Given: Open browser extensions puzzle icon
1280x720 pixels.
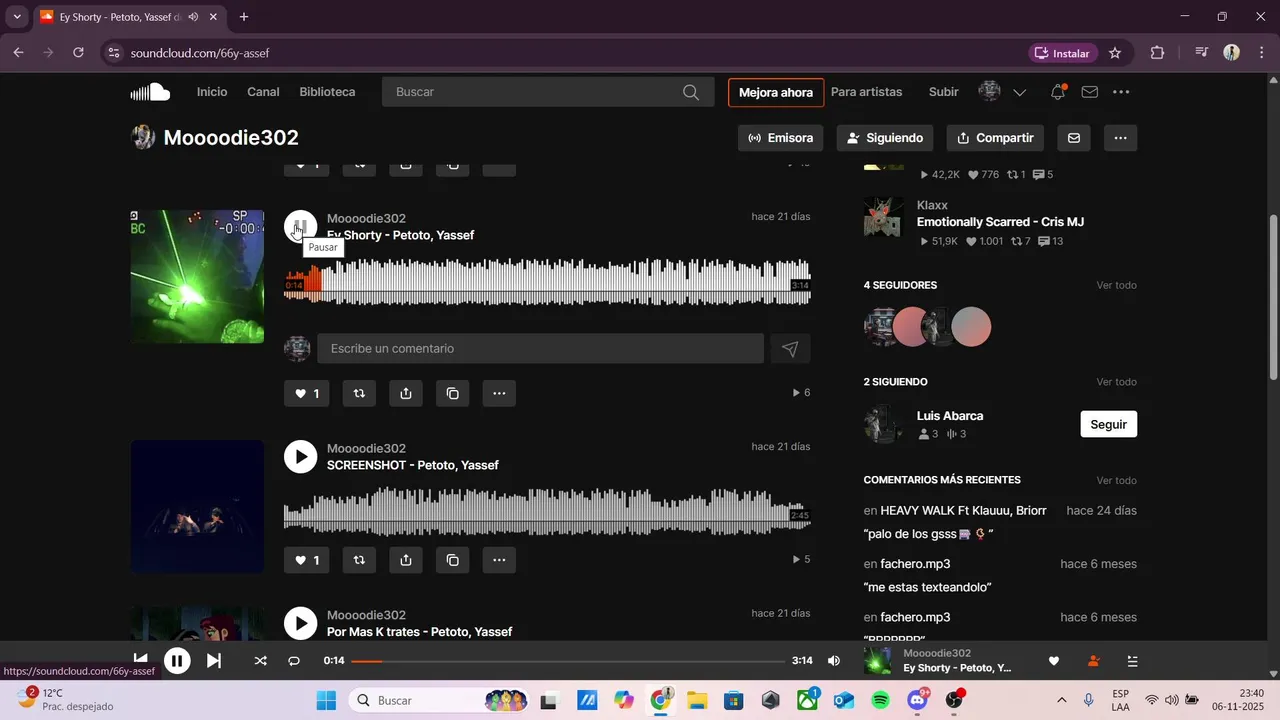Looking at the screenshot, I should click(x=1158, y=53).
